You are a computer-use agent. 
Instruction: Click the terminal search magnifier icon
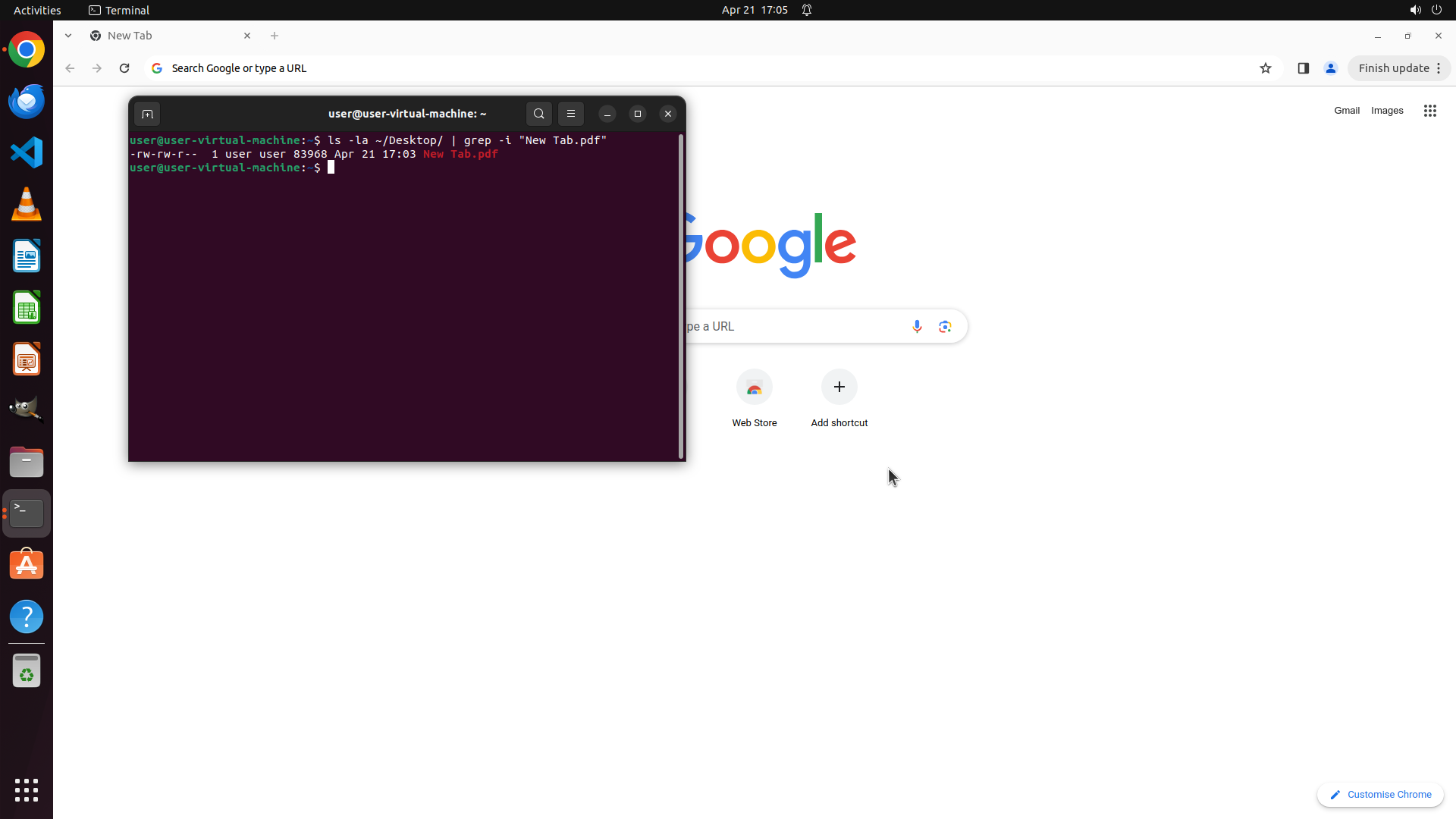pos(538,114)
